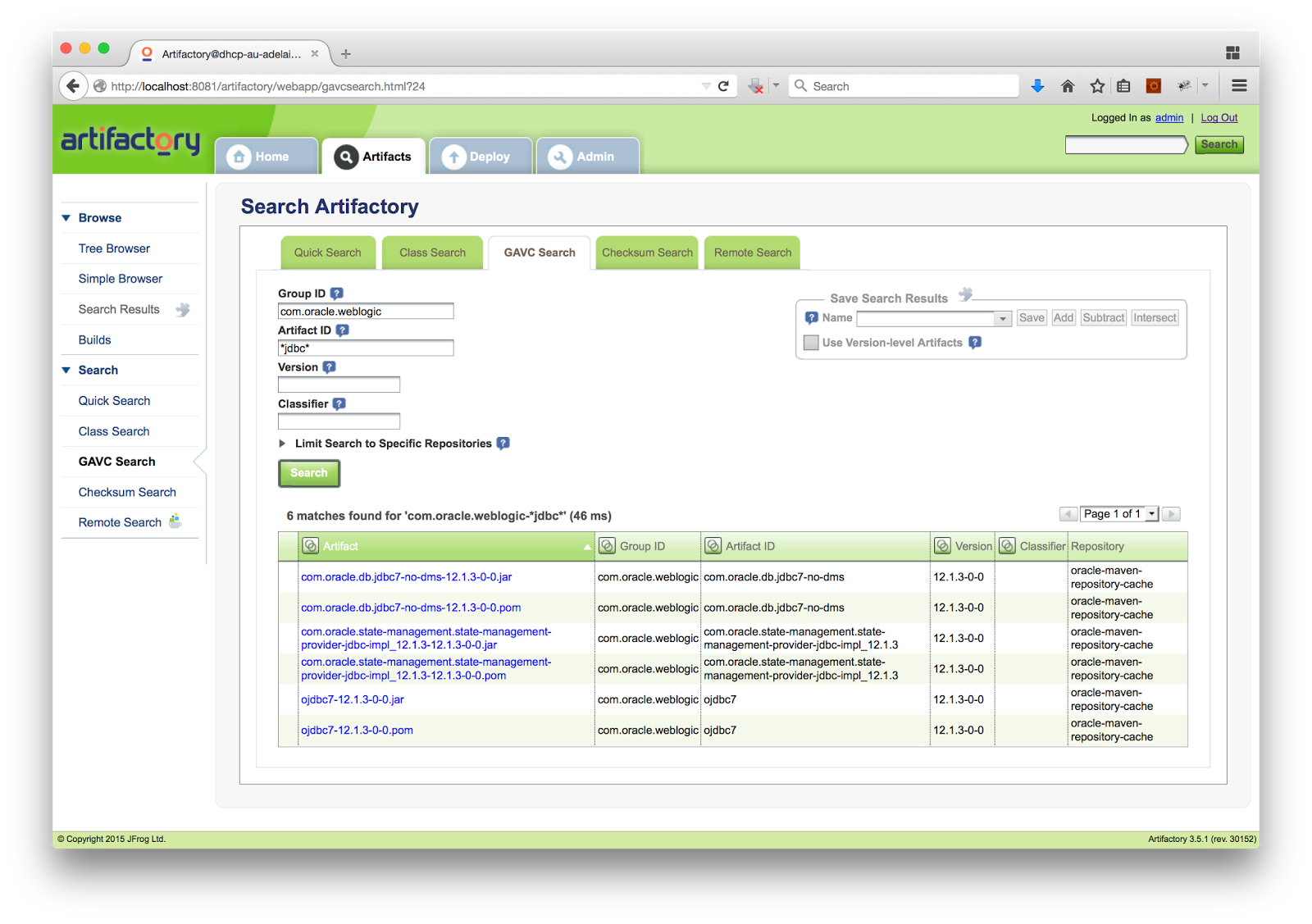Focus the Classifier input field

point(339,421)
